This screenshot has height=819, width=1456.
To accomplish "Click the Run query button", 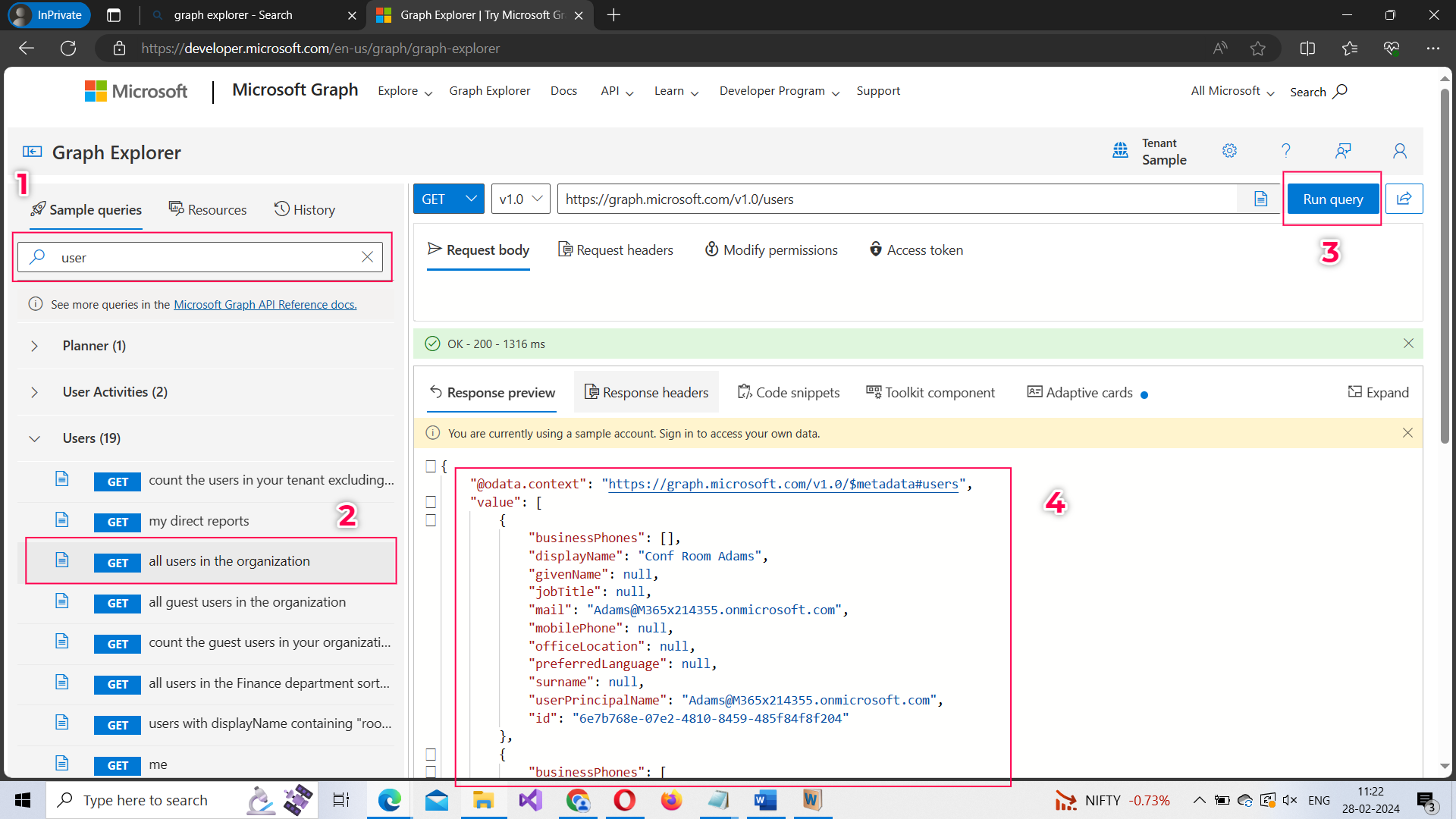I will point(1333,199).
